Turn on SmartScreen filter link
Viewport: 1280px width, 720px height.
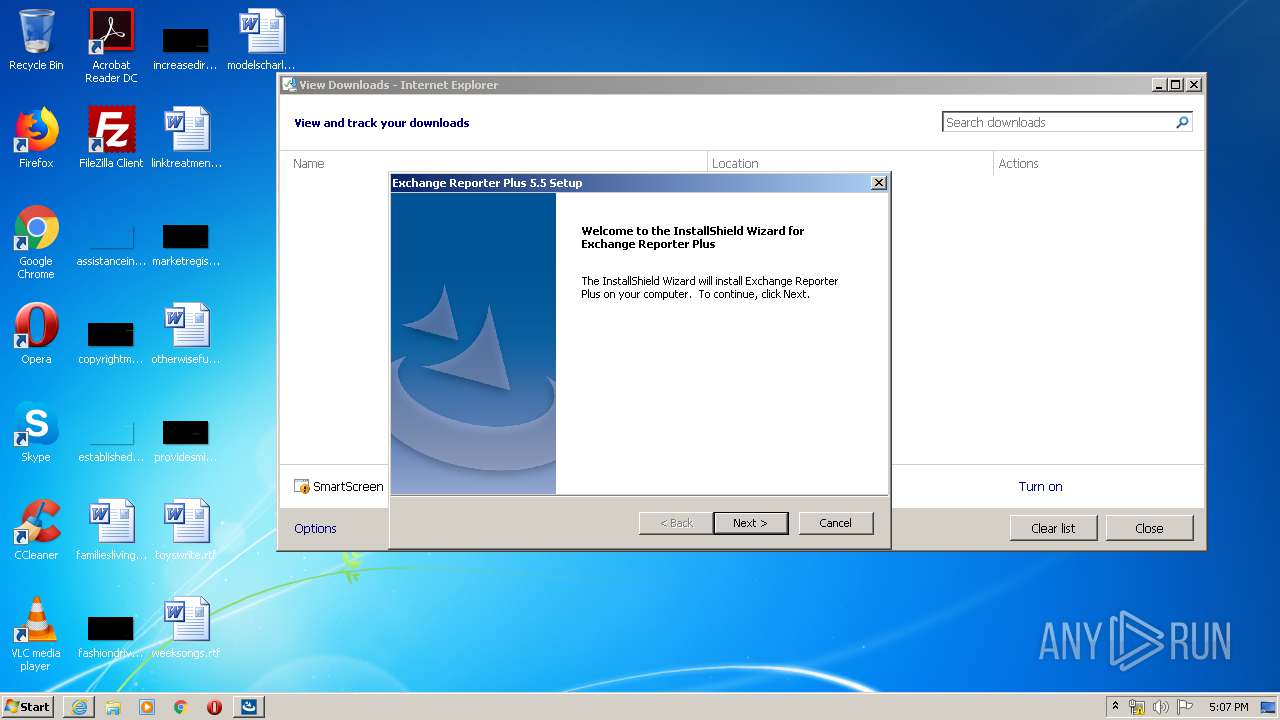tap(1040, 486)
